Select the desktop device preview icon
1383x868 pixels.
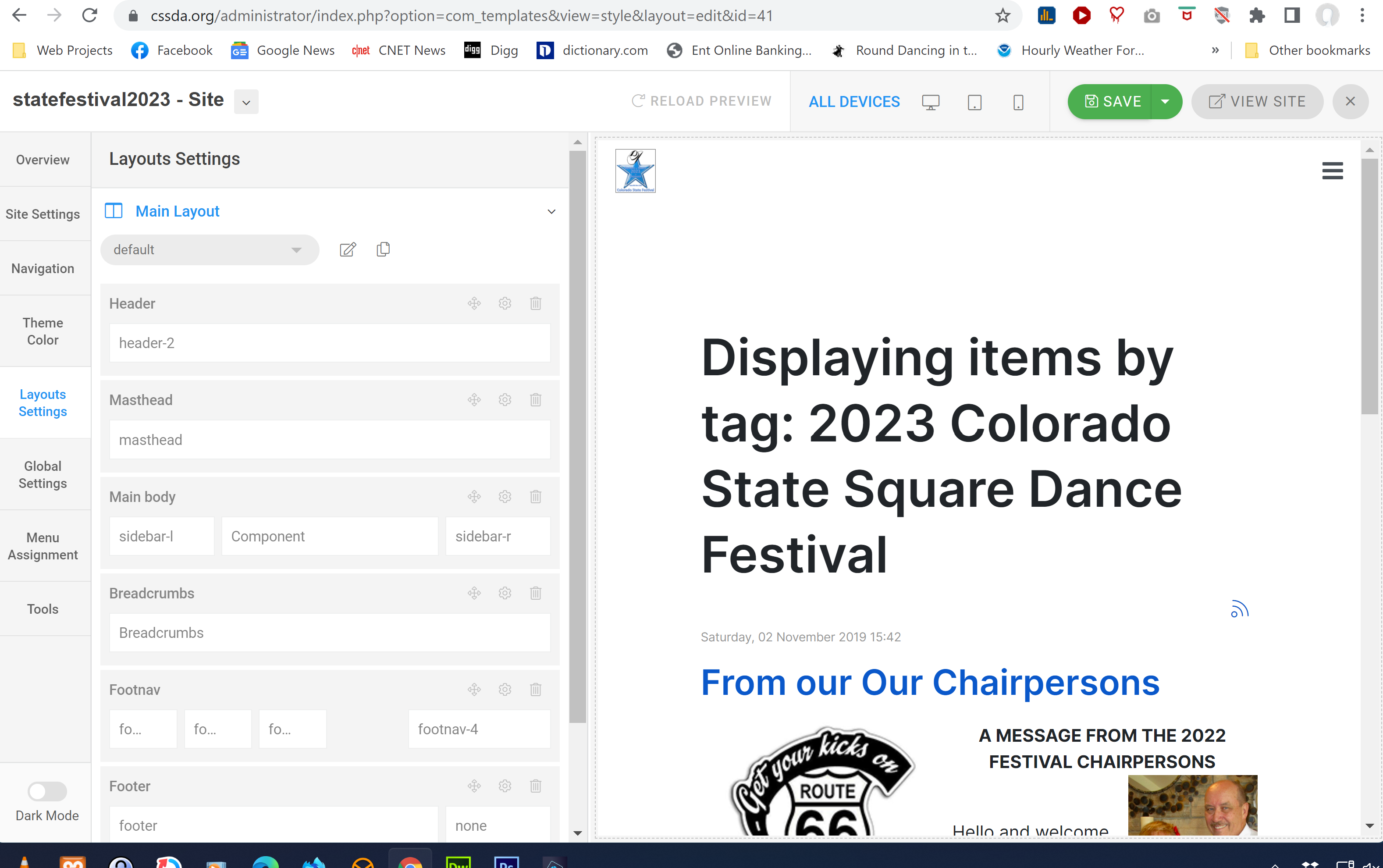(930, 102)
